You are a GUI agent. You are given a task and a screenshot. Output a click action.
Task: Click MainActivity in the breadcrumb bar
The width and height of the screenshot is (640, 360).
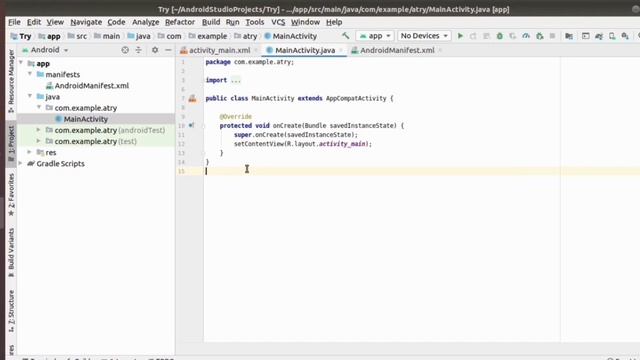[x=291, y=36]
